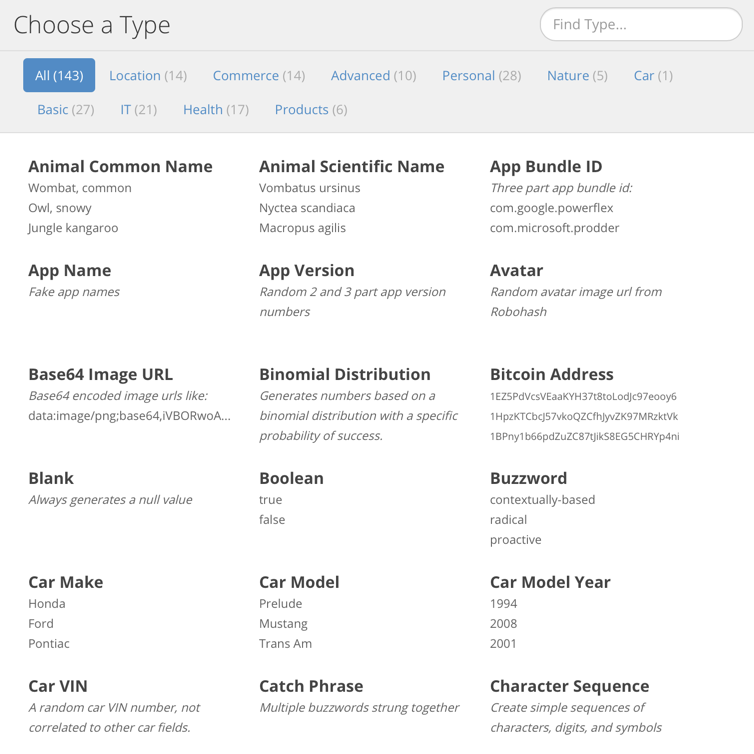
Task: Click the Find Type search field
Action: (641, 24)
